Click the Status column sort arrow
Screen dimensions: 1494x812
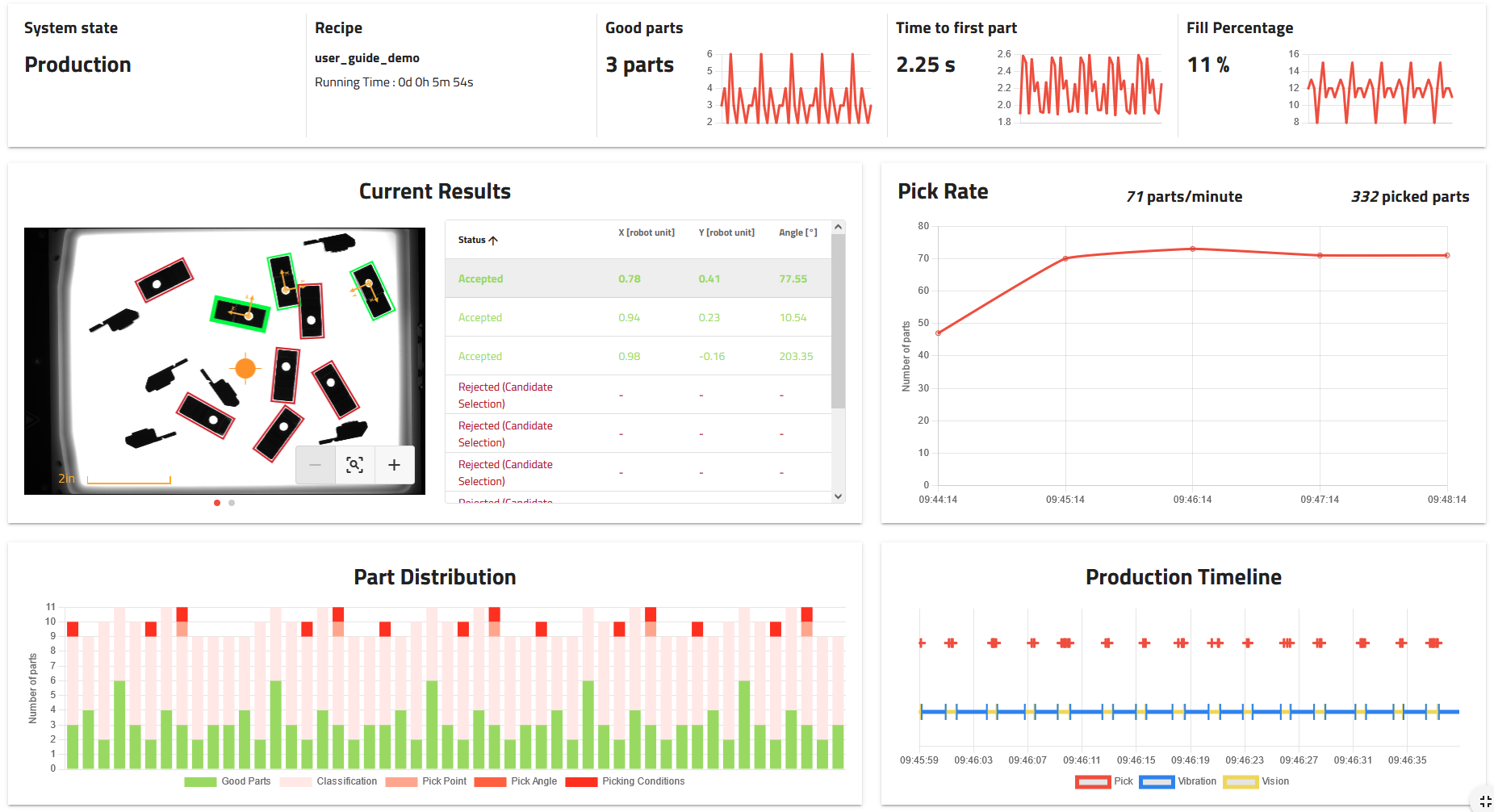tap(493, 241)
